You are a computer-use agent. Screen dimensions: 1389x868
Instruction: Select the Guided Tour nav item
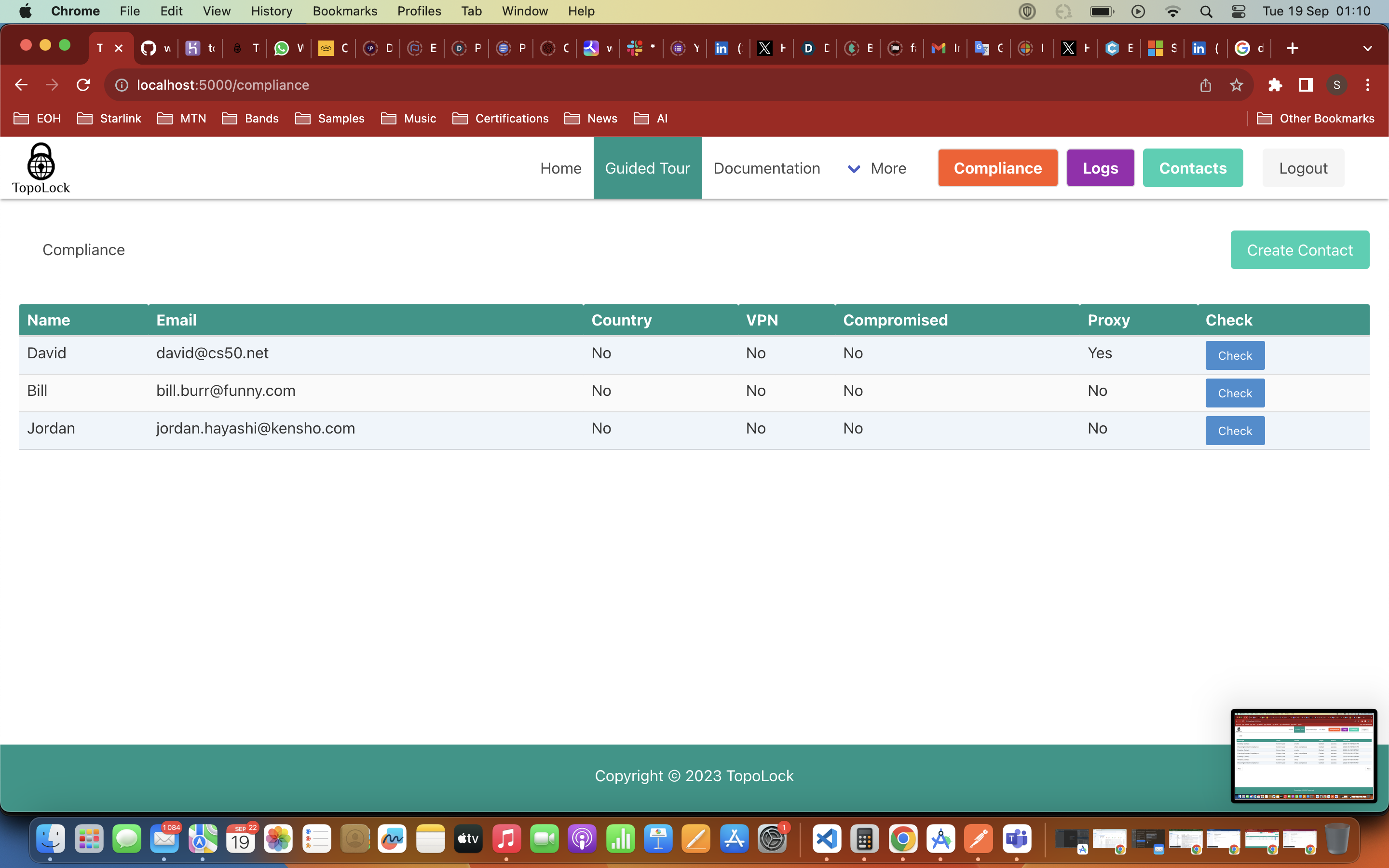[647, 168]
